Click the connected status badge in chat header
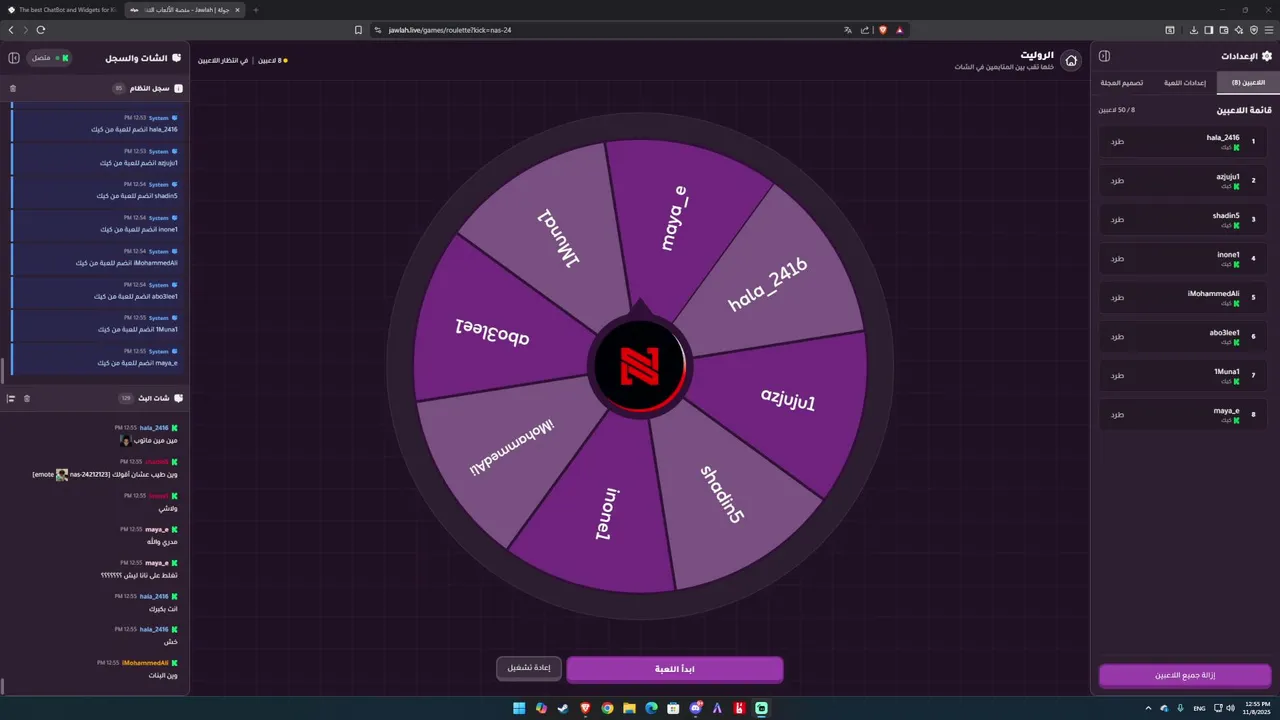Image resolution: width=1280 pixels, height=720 pixels. click(49, 58)
